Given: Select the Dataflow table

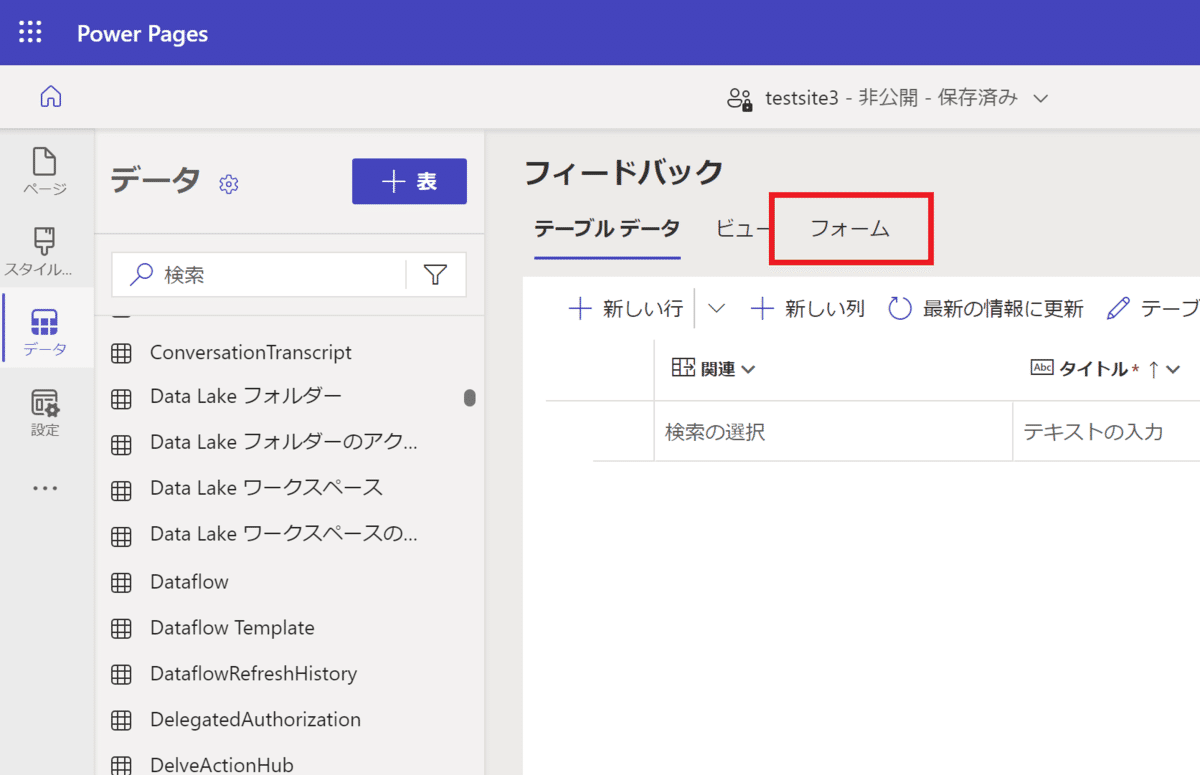Looking at the screenshot, I should (x=189, y=581).
